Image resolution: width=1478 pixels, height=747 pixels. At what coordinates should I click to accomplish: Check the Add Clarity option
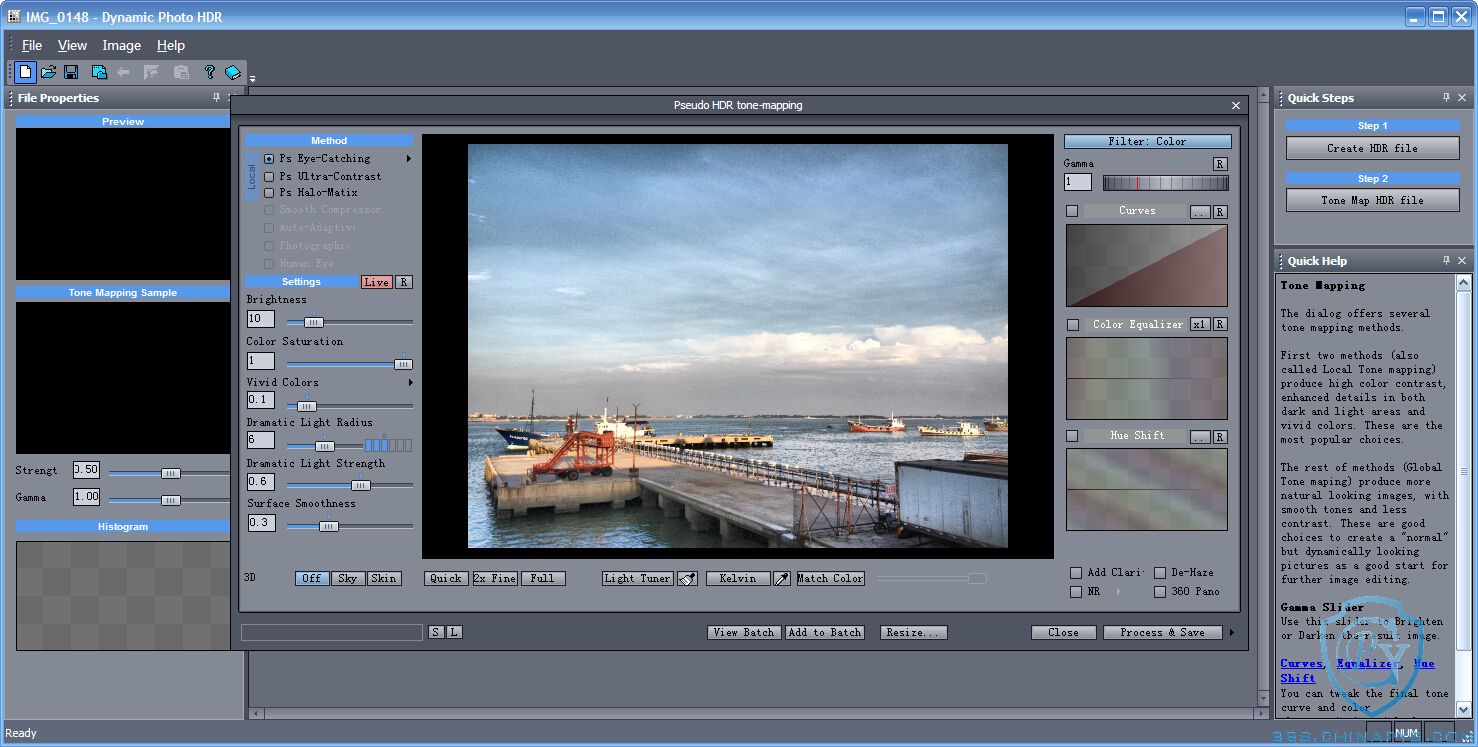(x=1076, y=573)
